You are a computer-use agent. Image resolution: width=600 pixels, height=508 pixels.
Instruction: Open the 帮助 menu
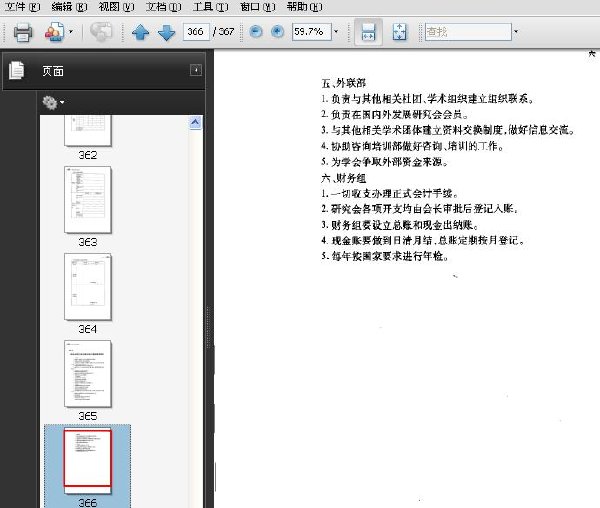pyautogui.click(x=305, y=7)
